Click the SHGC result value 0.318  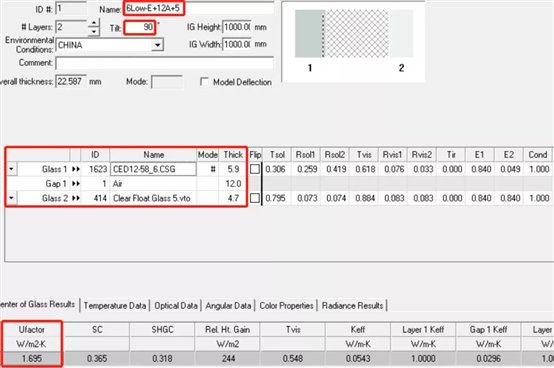point(162,358)
